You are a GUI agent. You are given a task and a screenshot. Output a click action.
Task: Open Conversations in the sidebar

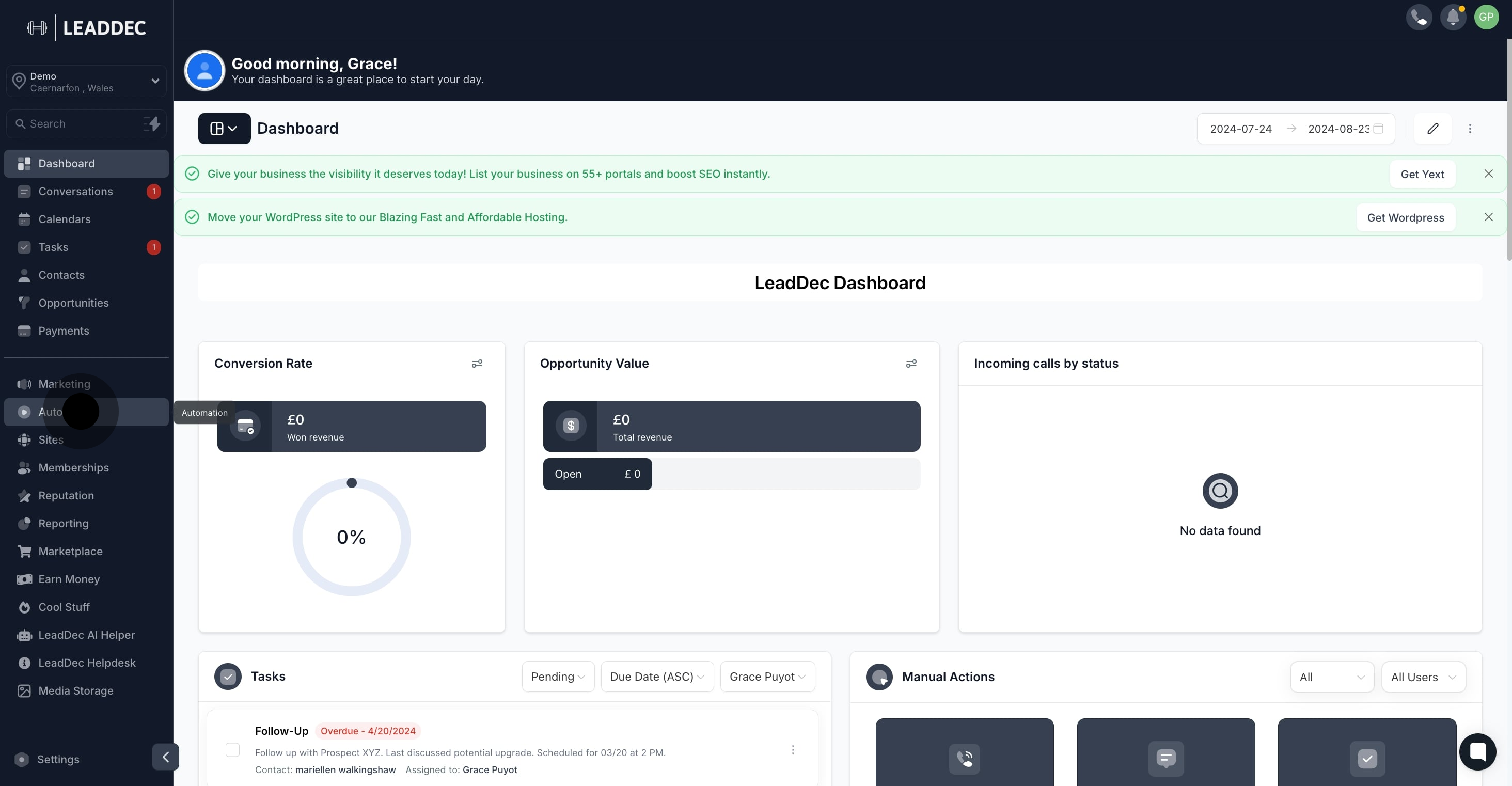(x=86, y=192)
